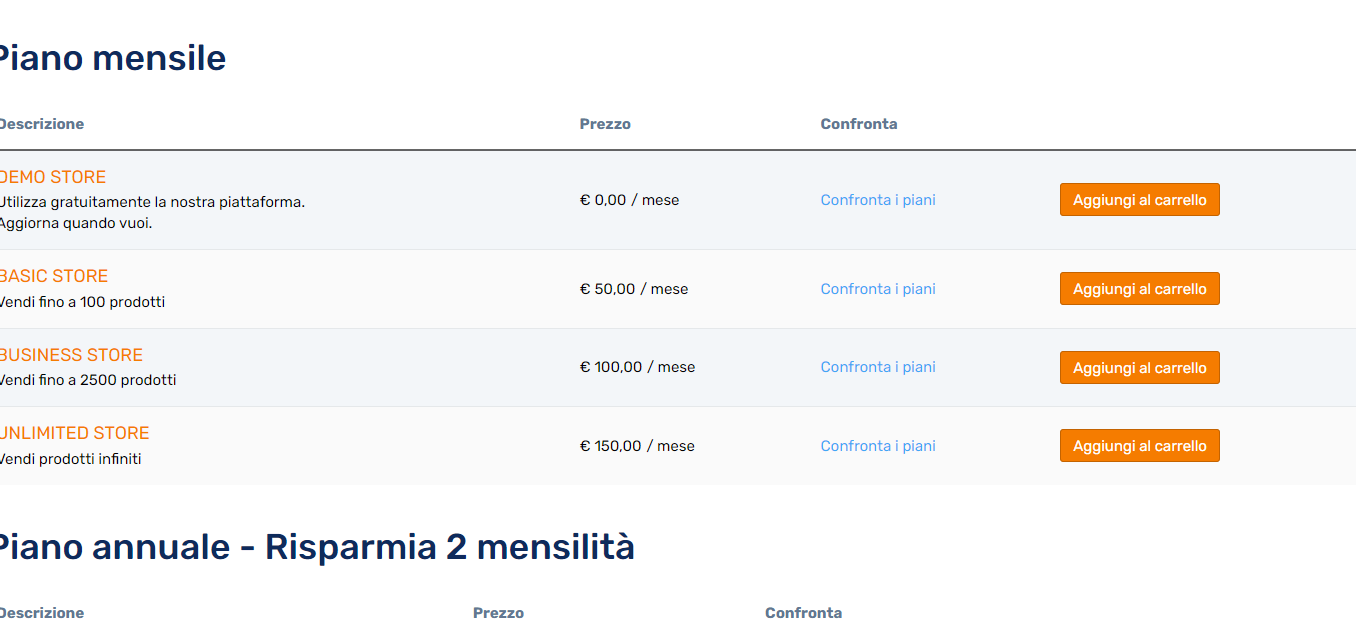Click the Descrizione header of monthly table

pos(41,124)
